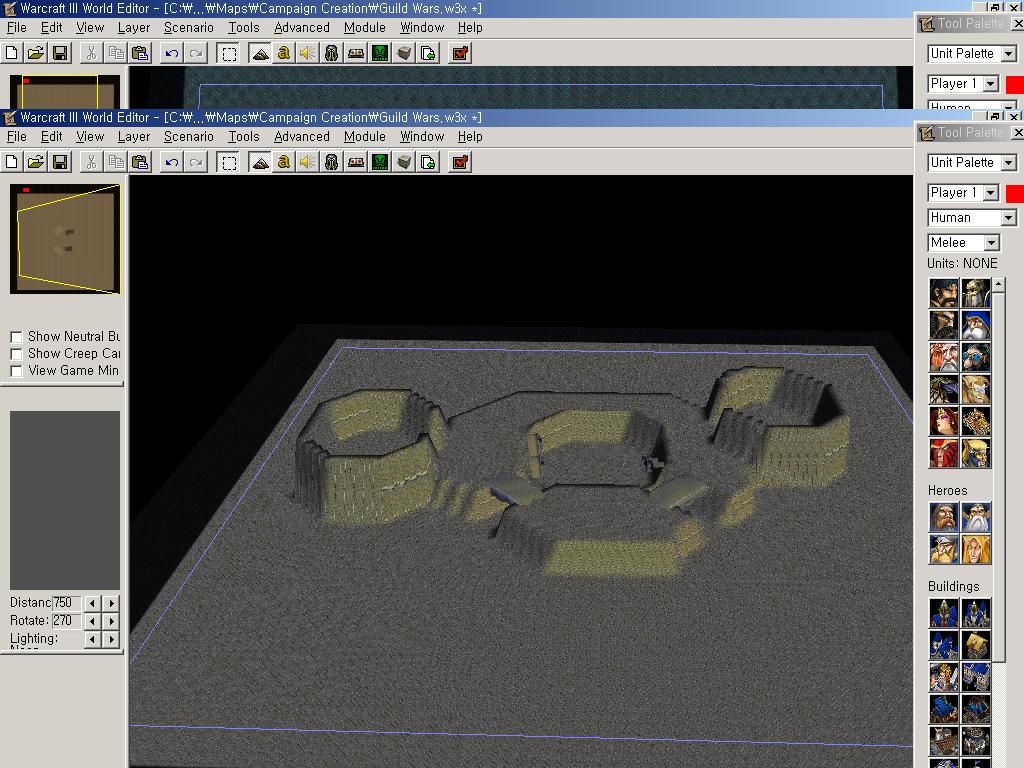This screenshot has width=1024, height=768.
Task: Click Redo arrow in front window toolbar
Action: click(196, 162)
